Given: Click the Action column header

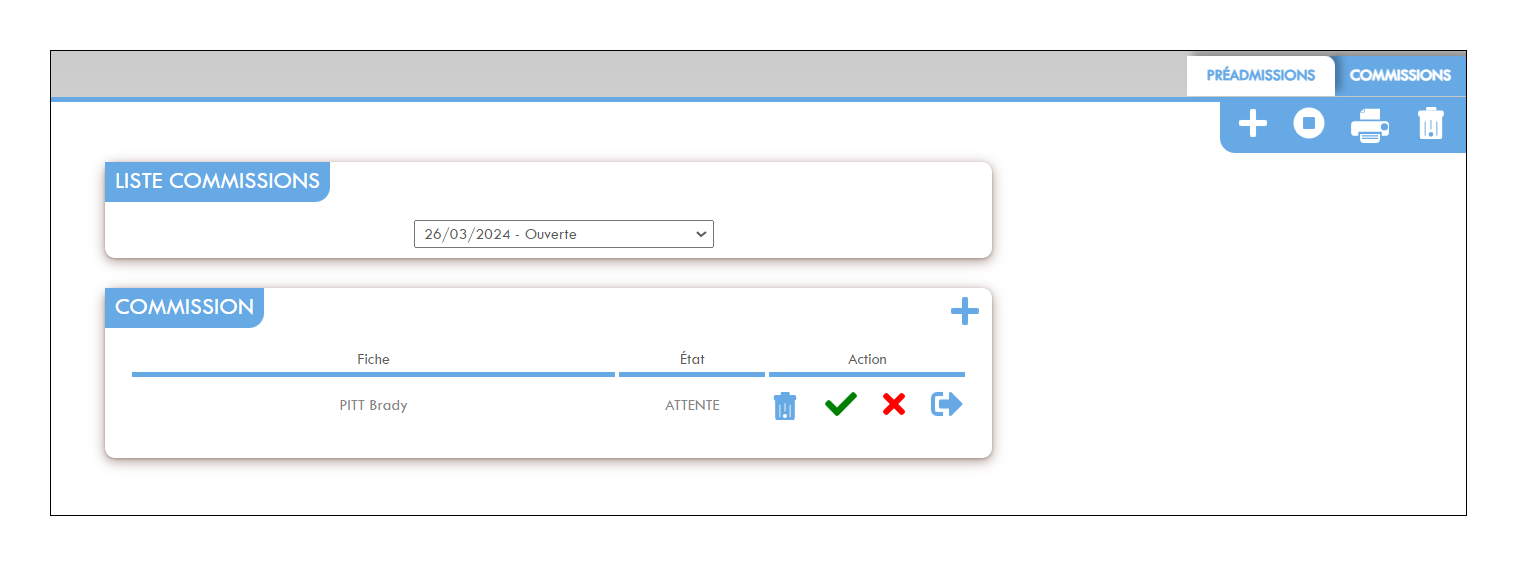Looking at the screenshot, I should [x=867, y=359].
